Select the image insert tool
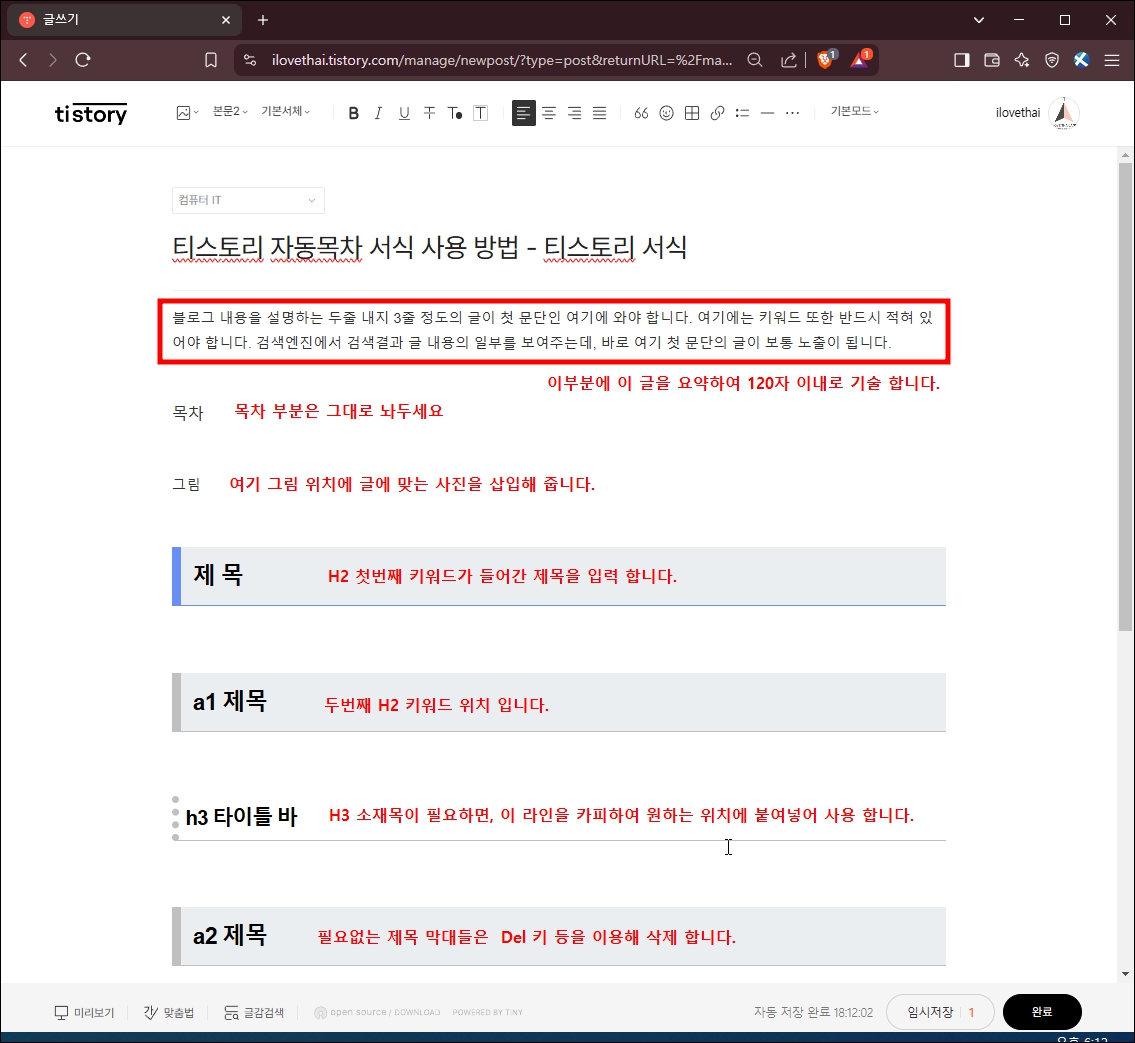Image resolution: width=1135 pixels, height=1043 pixels. [x=183, y=112]
